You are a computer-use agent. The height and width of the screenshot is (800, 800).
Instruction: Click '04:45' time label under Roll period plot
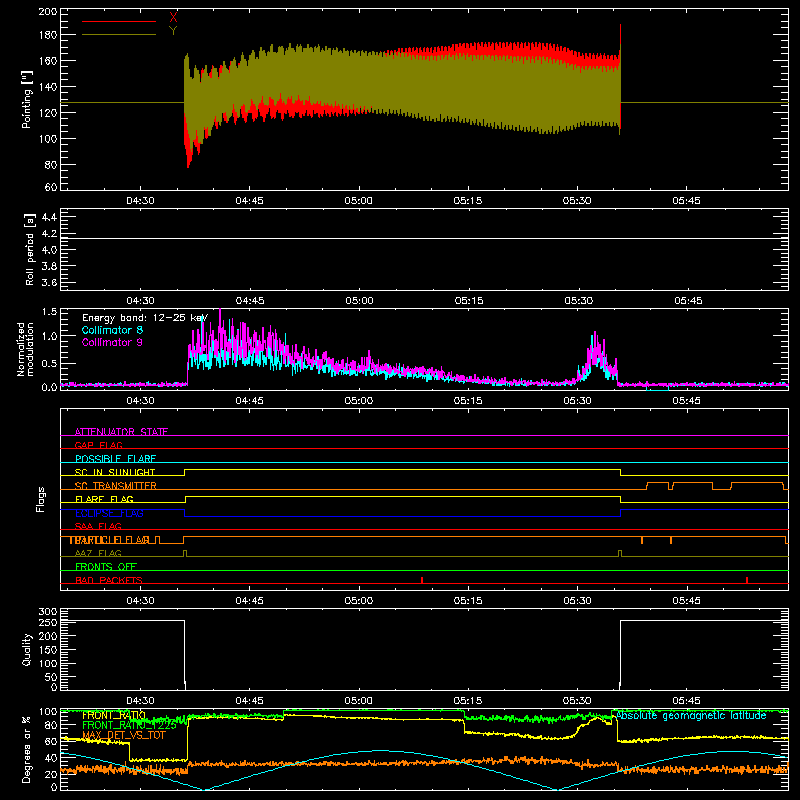tap(249, 301)
